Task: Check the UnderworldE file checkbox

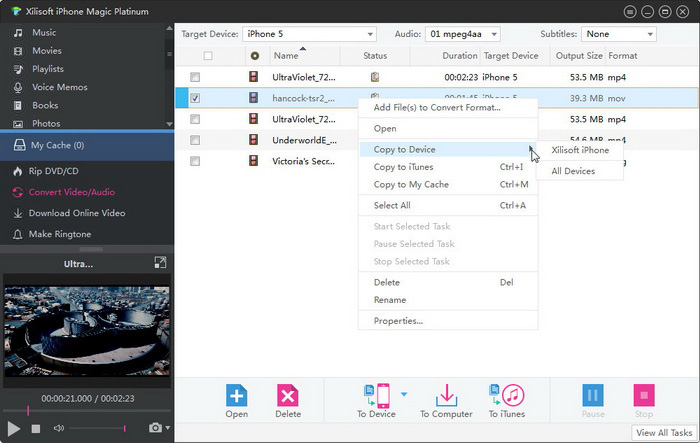Action: (195, 140)
